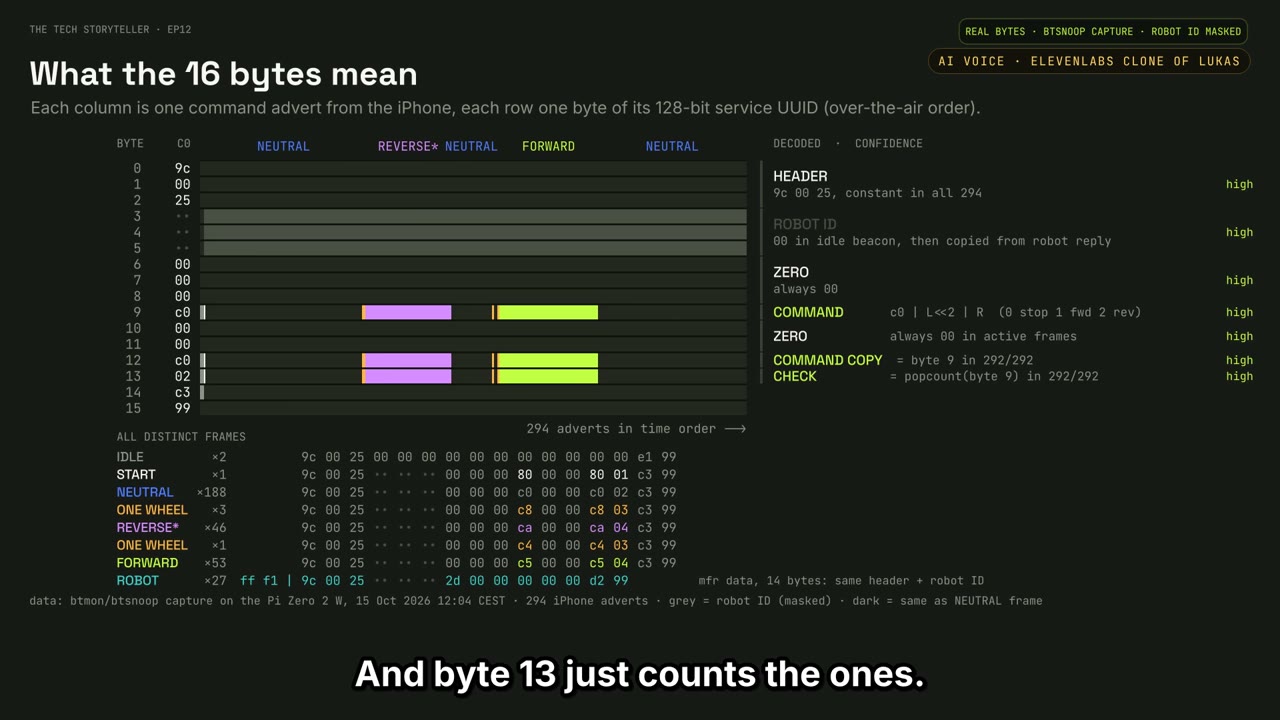
Task: Click the FORWARD column header above the chart
Action: tap(548, 146)
